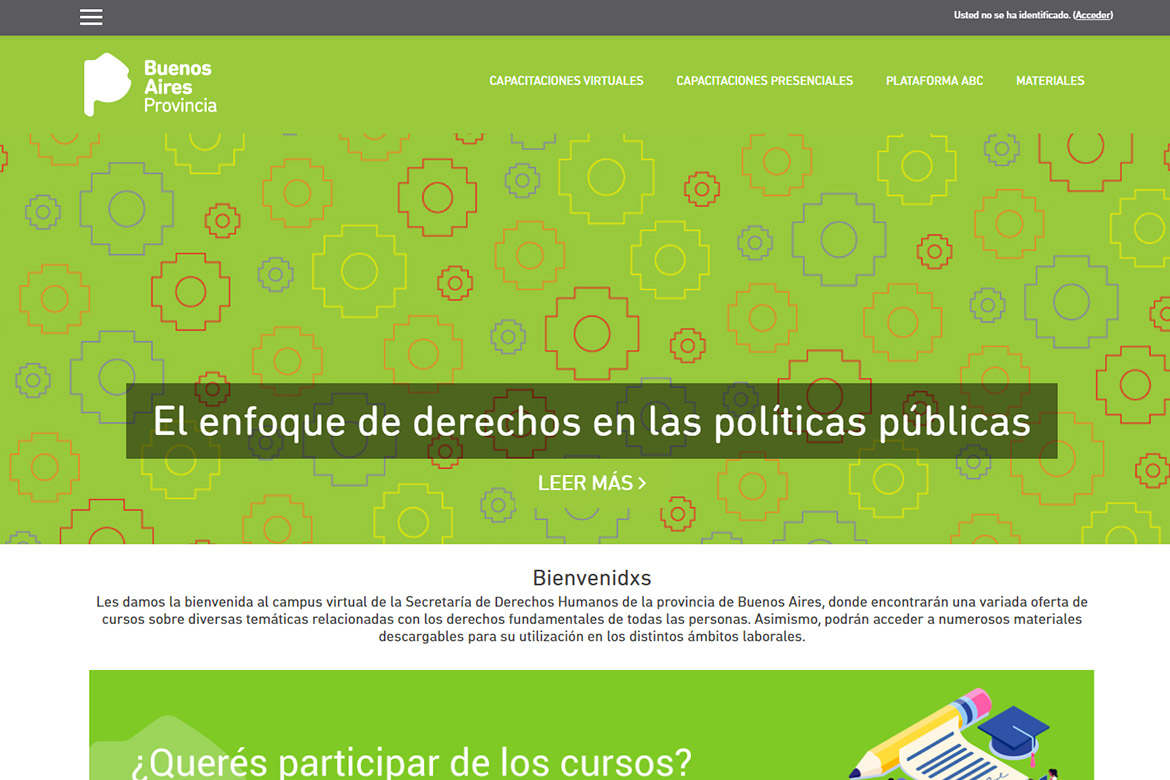Click '¿Querés participar de los cursos?' banner text
Viewport: 1170px width, 780px height.
click(411, 762)
